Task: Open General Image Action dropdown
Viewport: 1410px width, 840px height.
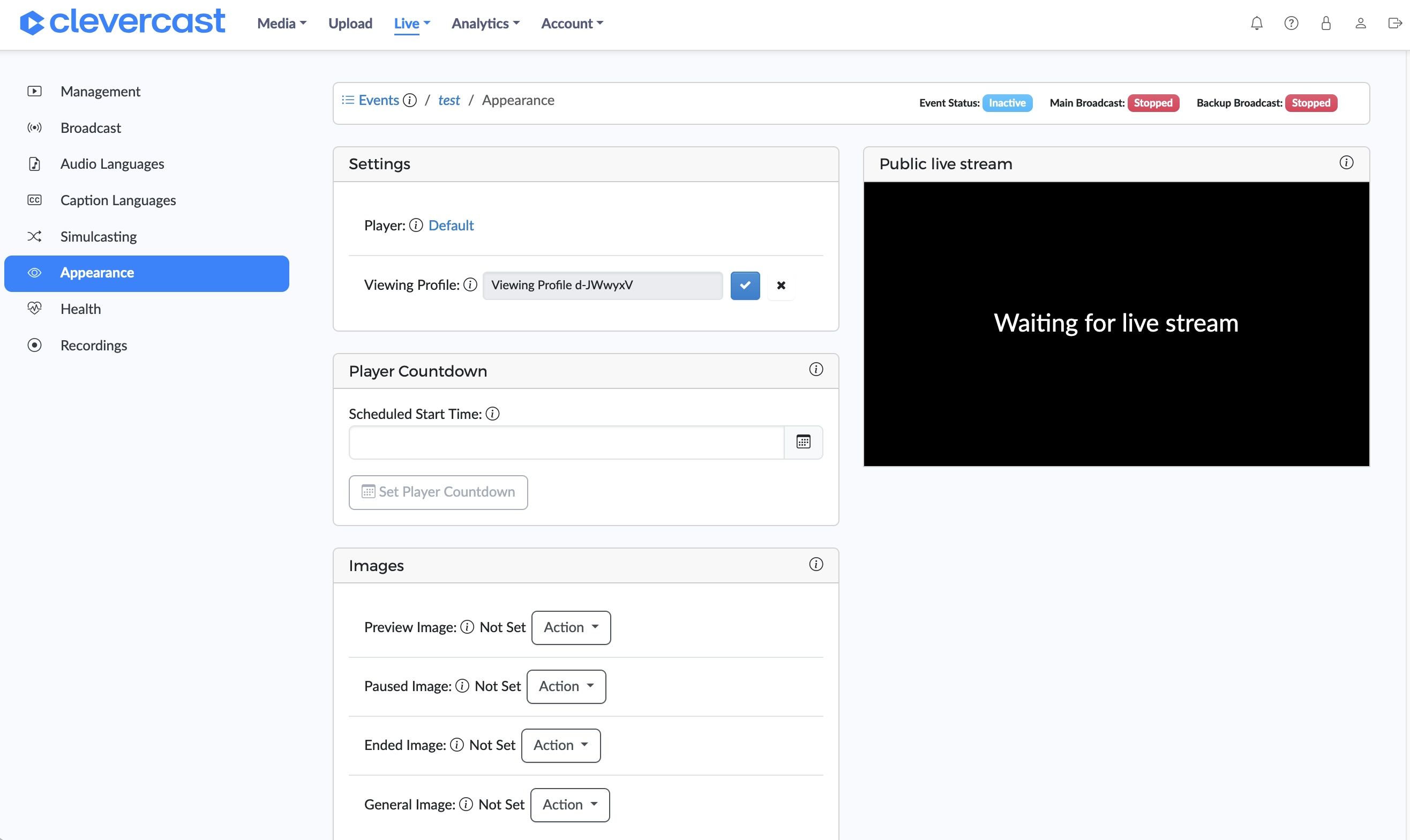Action: coord(570,804)
